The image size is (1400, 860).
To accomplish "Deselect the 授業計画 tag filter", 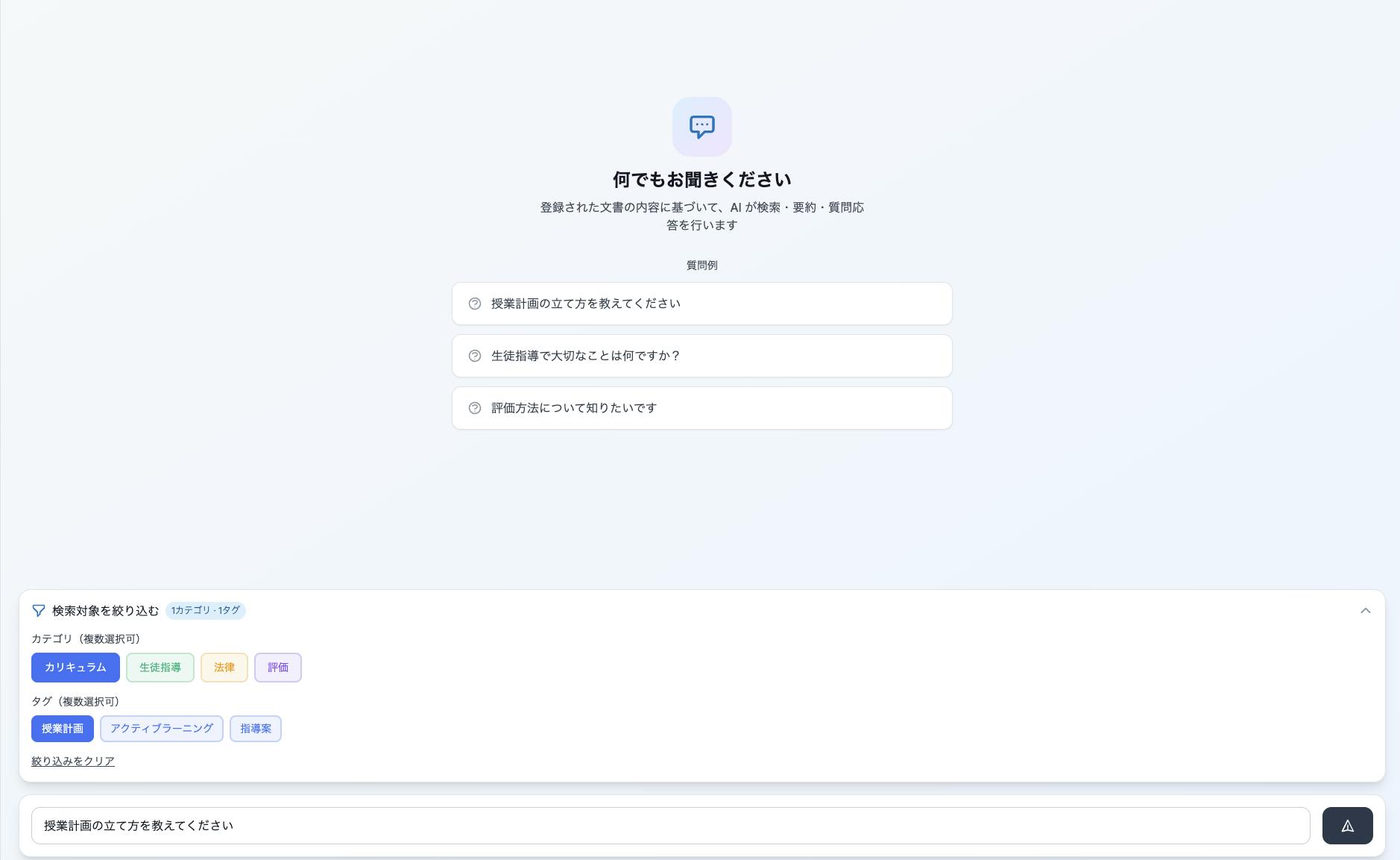I will coord(63,729).
